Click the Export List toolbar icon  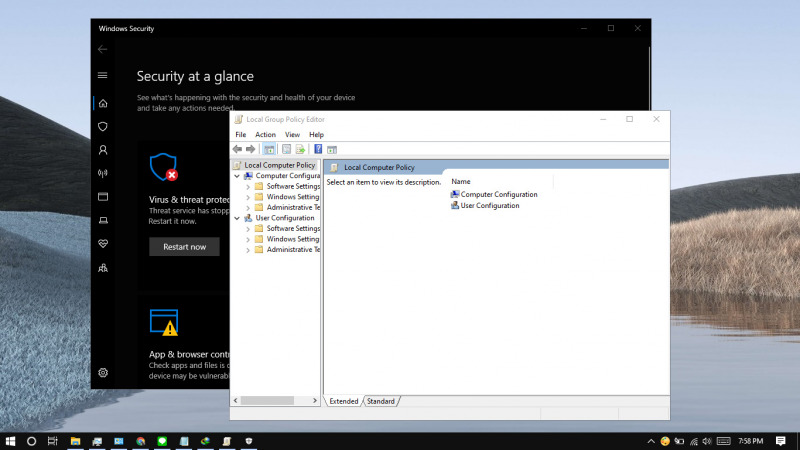point(300,149)
